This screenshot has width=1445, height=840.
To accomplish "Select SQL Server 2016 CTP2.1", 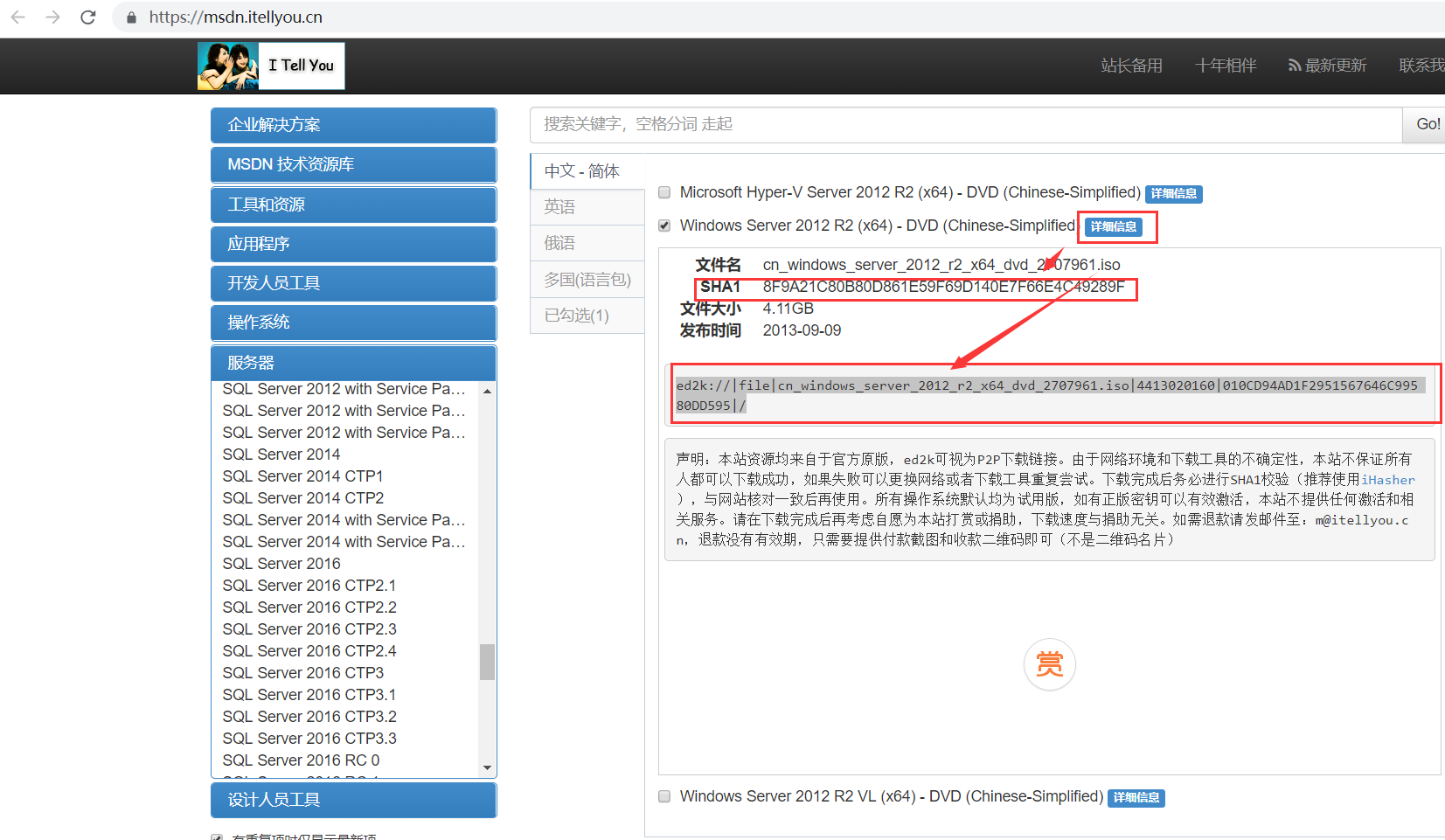I will [x=309, y=586].
